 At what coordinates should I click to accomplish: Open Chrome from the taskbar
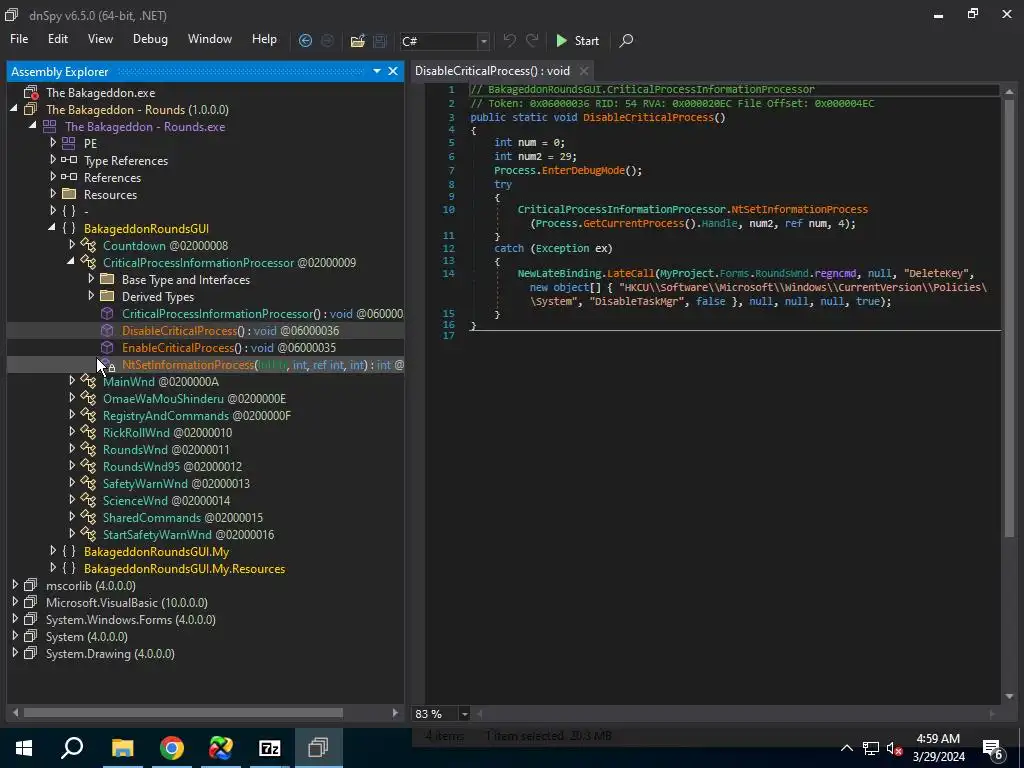point(172,748)
